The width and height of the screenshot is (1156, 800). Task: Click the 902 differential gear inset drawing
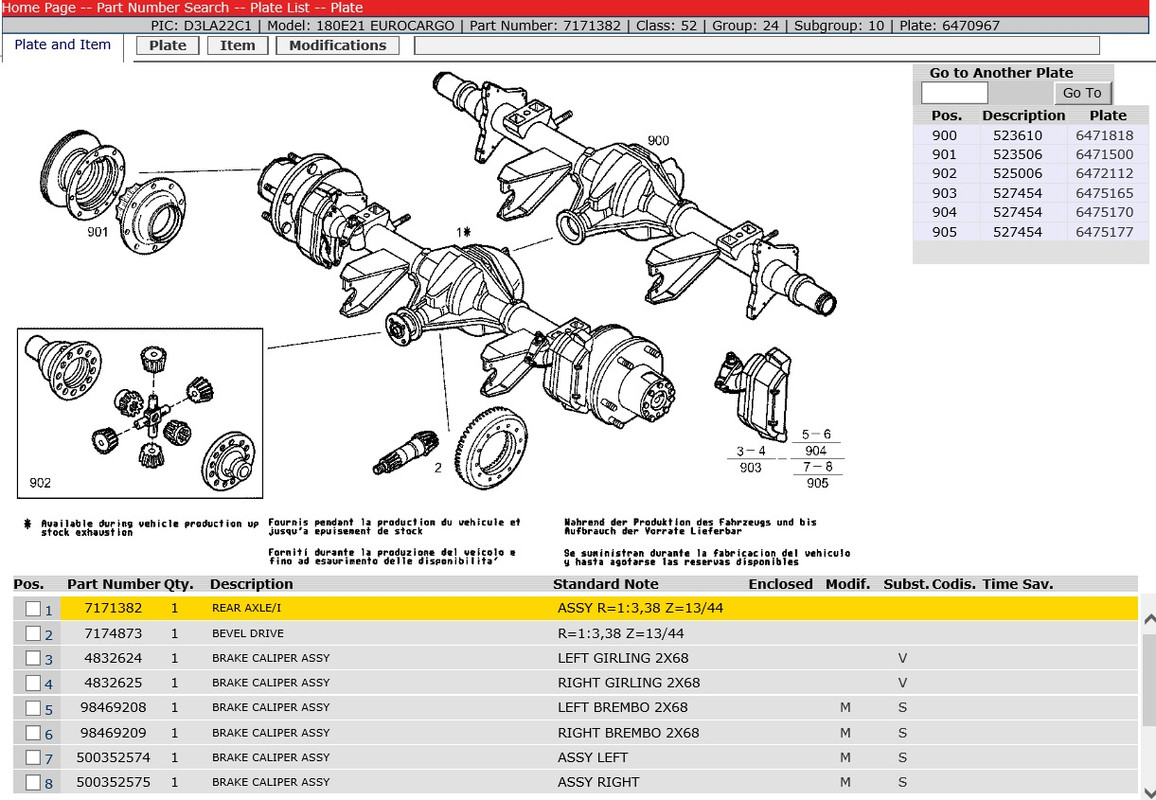[x=140, y=413]
